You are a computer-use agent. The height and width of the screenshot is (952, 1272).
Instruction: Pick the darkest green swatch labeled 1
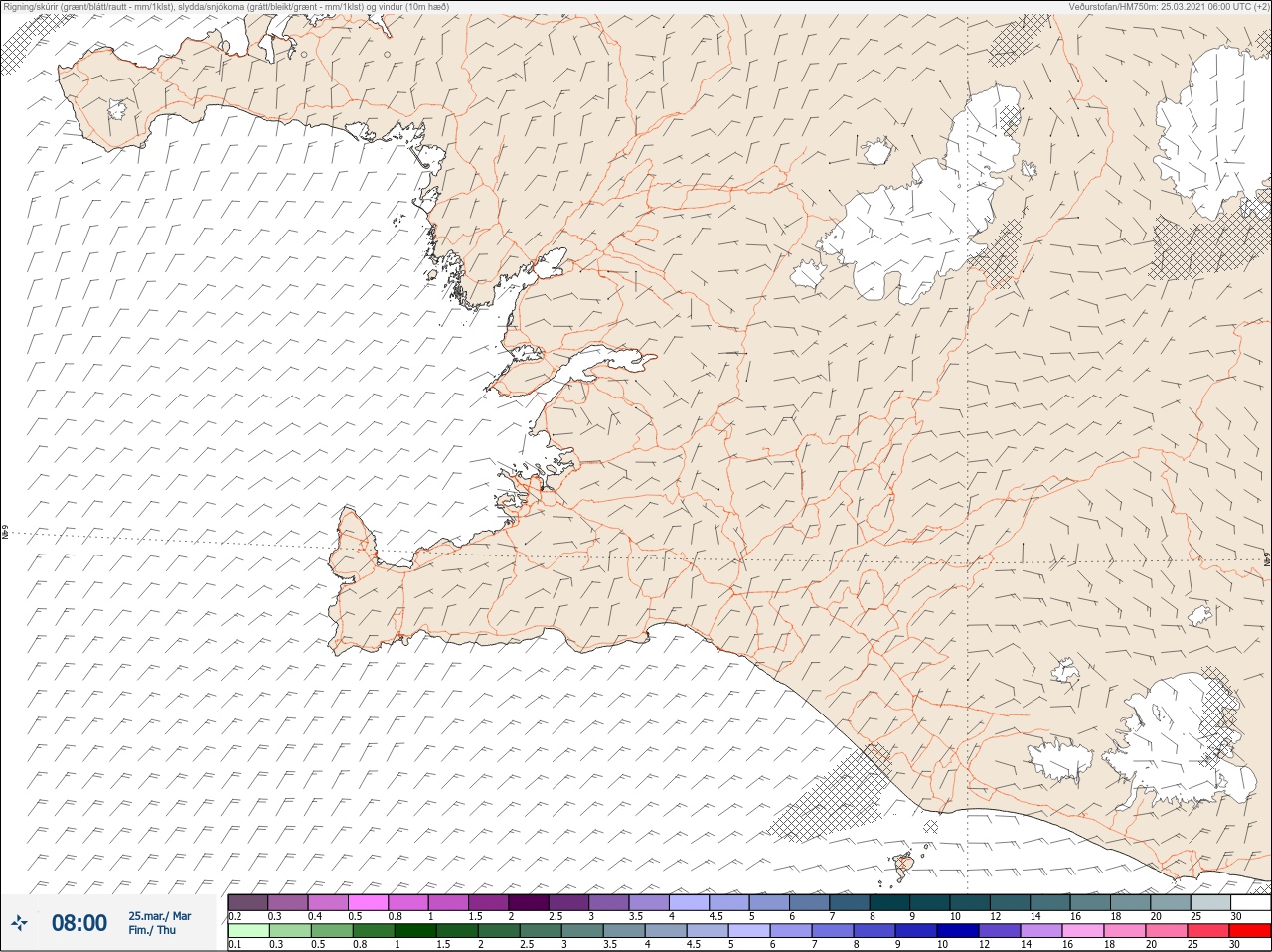coord(415,931)
